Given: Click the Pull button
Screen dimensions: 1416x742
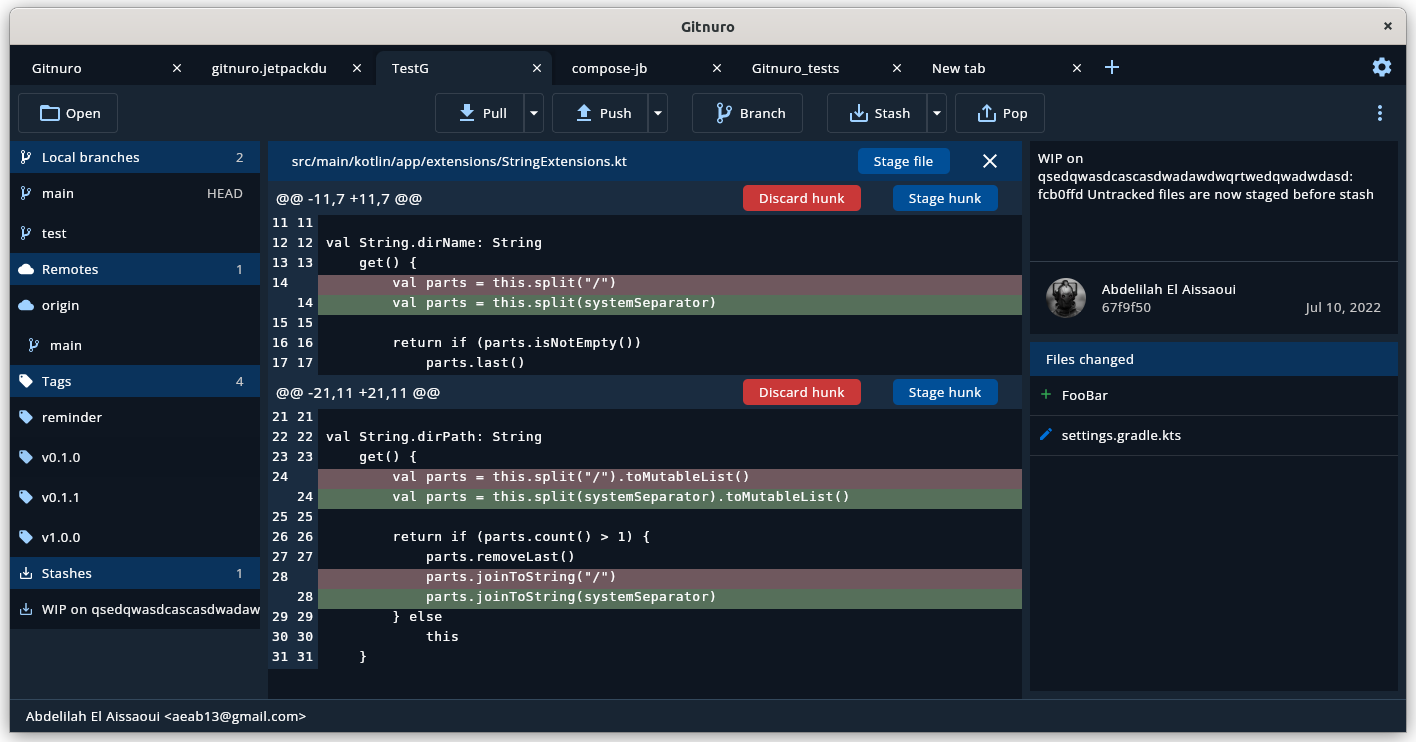Looking at the screenshot, I should tap(480, 113).
